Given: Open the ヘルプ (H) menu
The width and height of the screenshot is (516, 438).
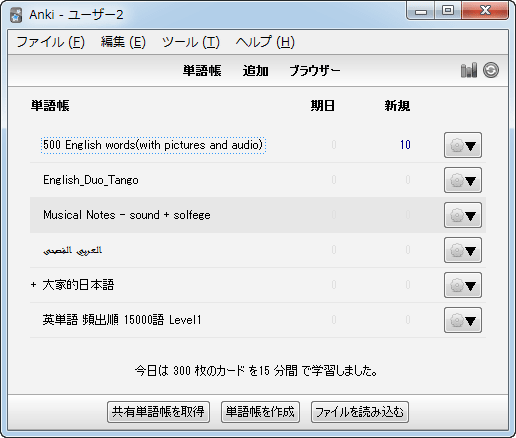Looking at the screenshot, I should (x=265, y=42).
